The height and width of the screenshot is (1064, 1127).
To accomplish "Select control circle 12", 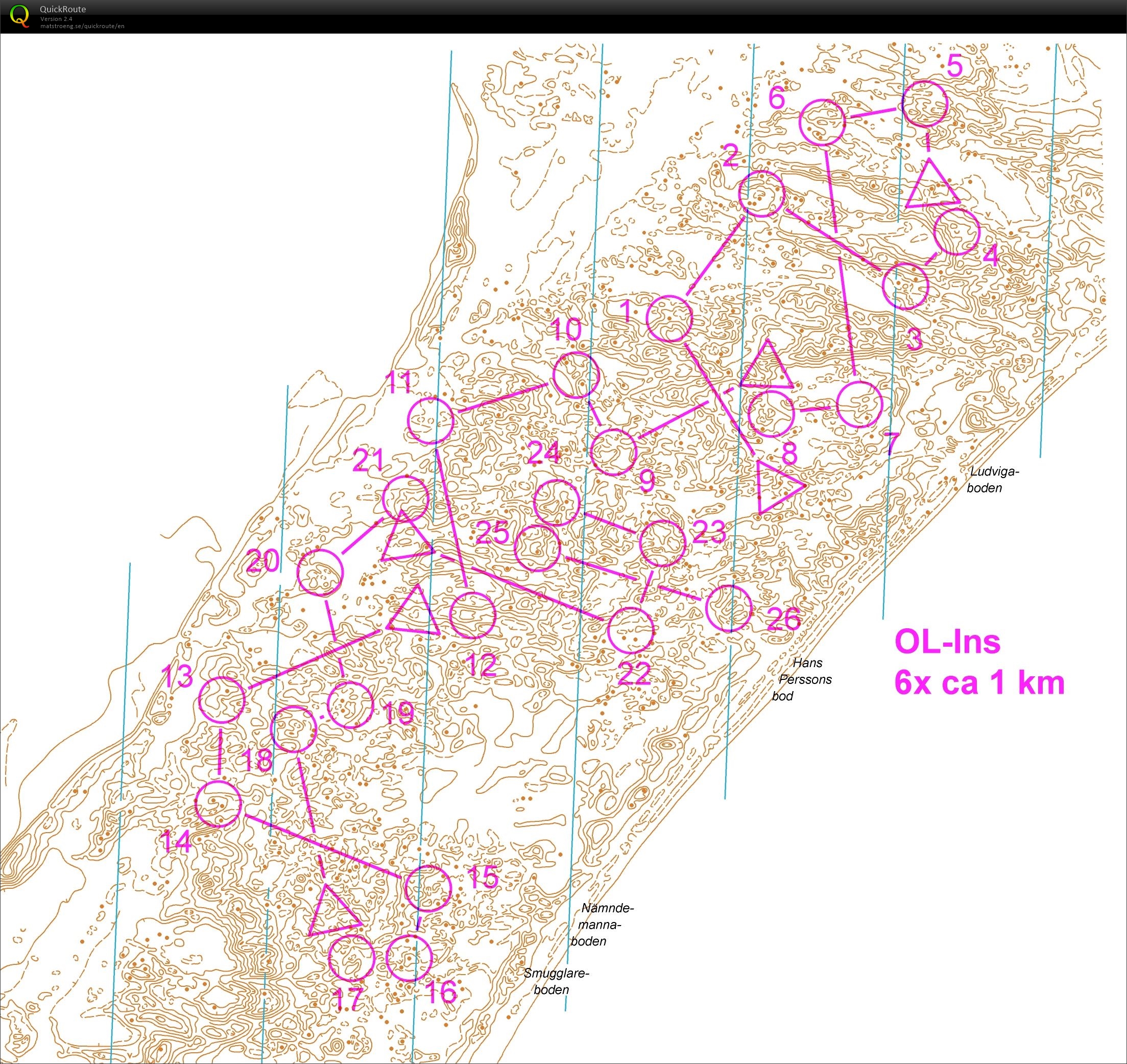I will 472,615.
